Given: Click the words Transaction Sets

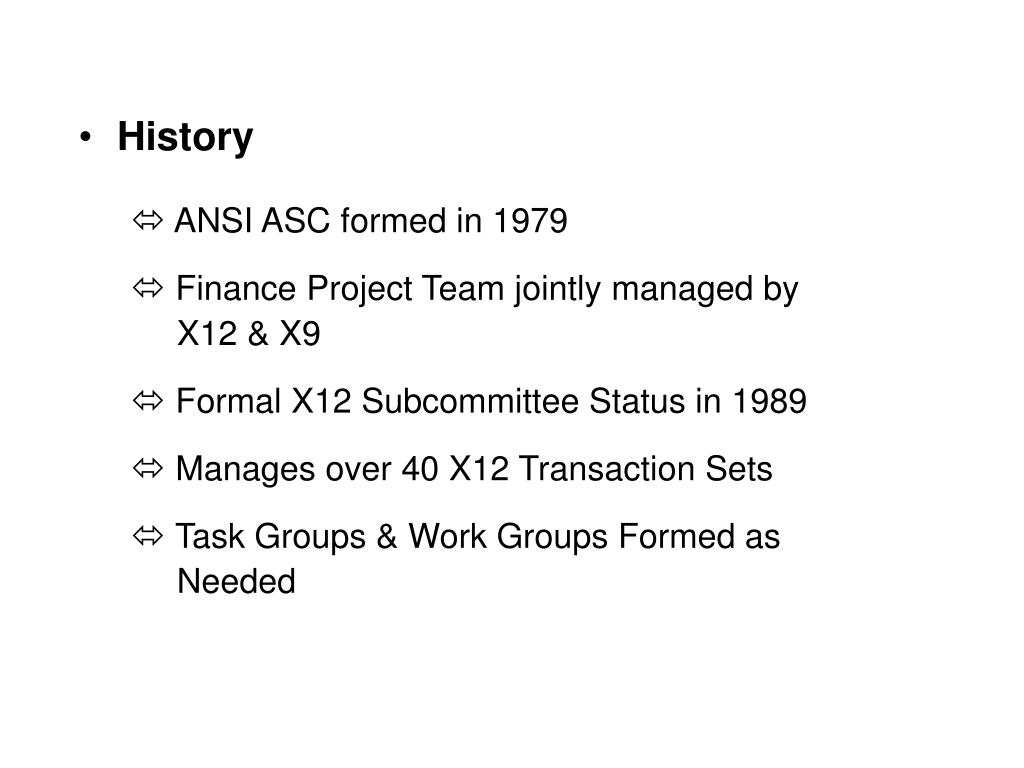Looking at the screenshot, I should pos(645,469).
